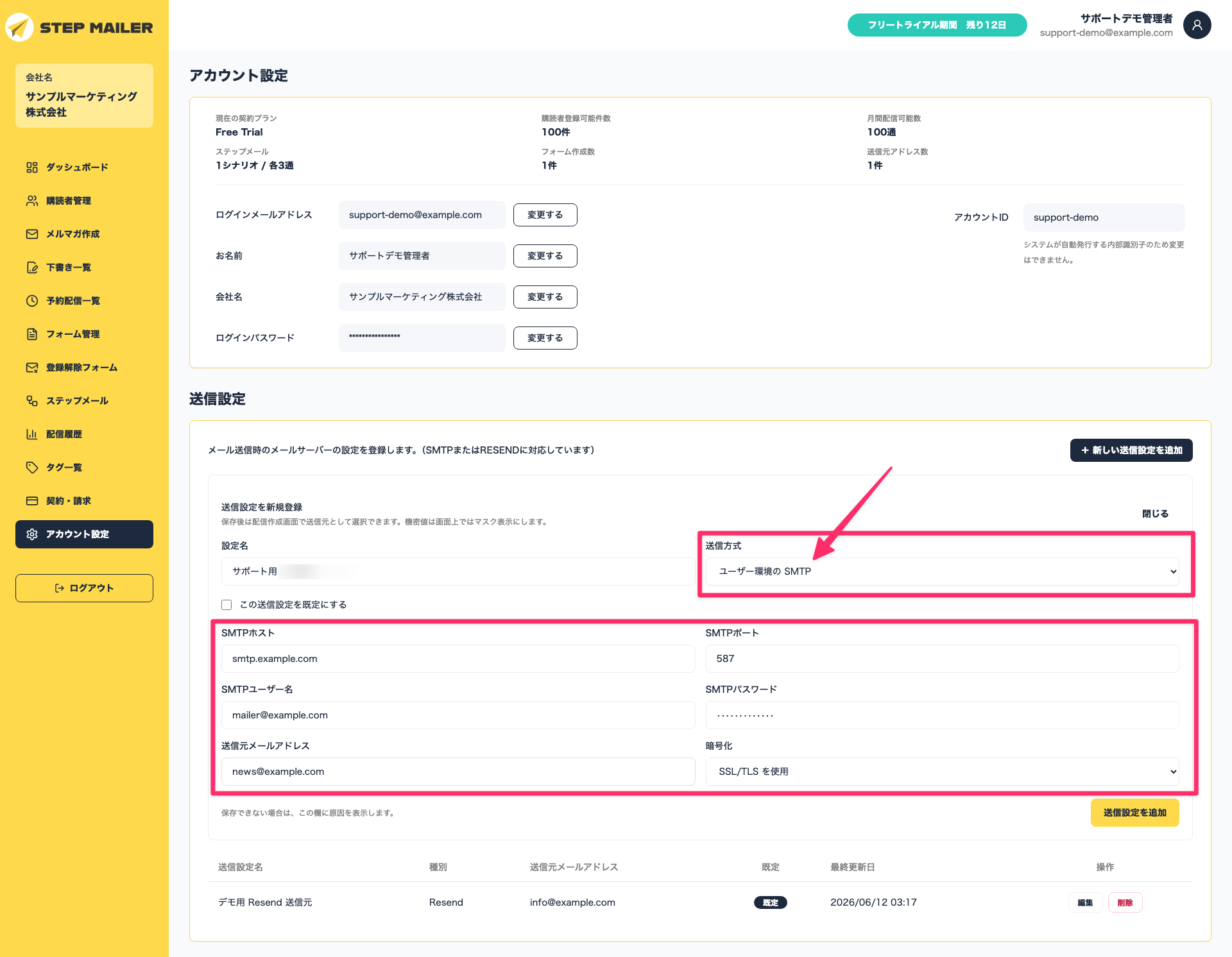Select the アカウント設定 sidebar item
The width and height of the screenshot is (1232, 957).
tap(84, 534)
